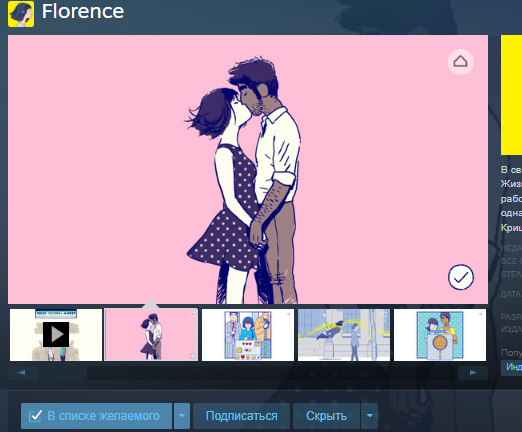Click the Florence game title

coord(83,12)
